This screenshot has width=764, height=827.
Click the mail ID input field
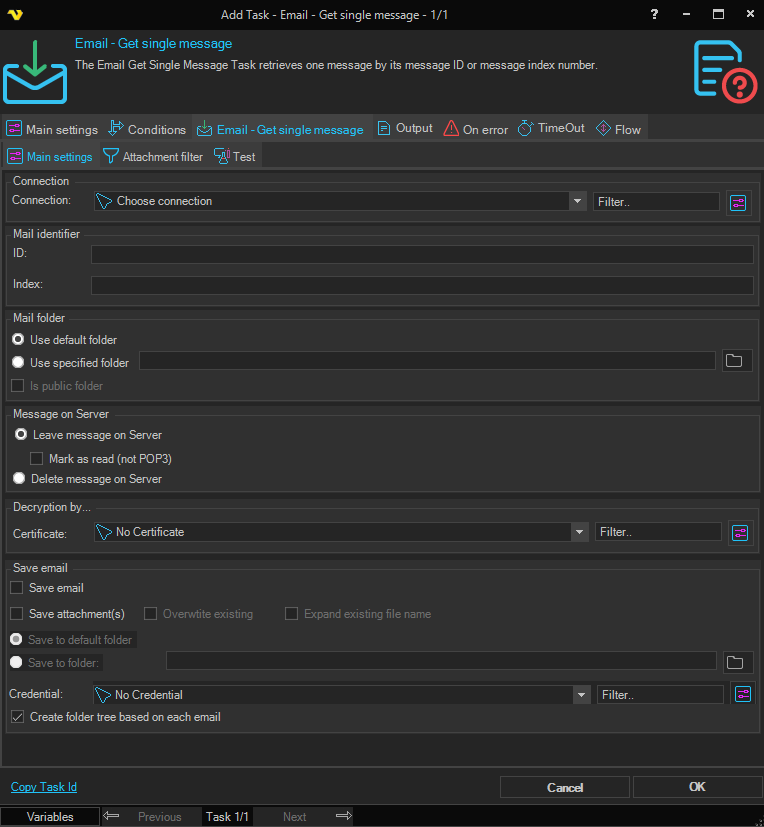click(x=421, y=255)
